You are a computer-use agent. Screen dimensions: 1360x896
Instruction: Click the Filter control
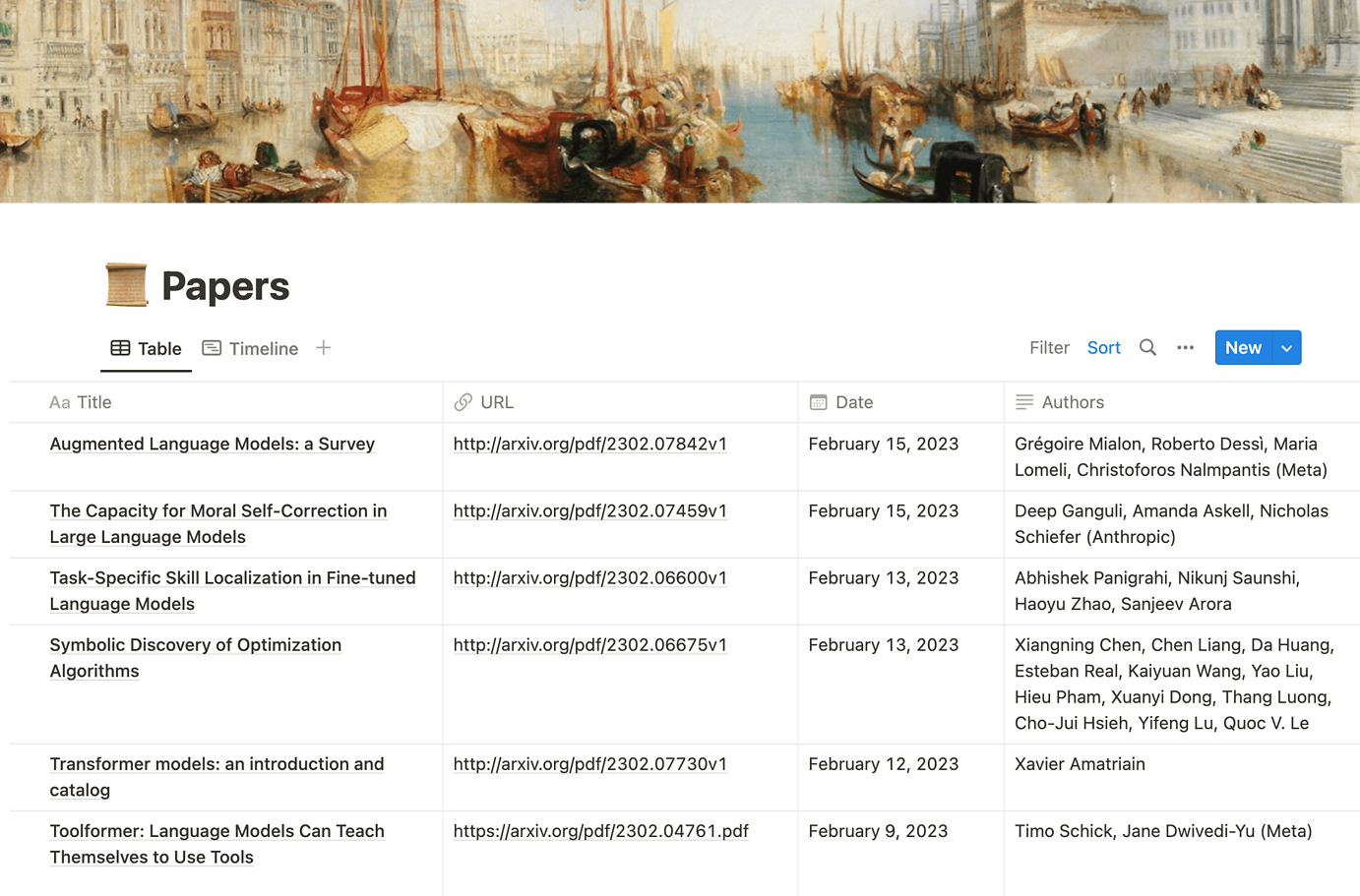pos(1049,347)
